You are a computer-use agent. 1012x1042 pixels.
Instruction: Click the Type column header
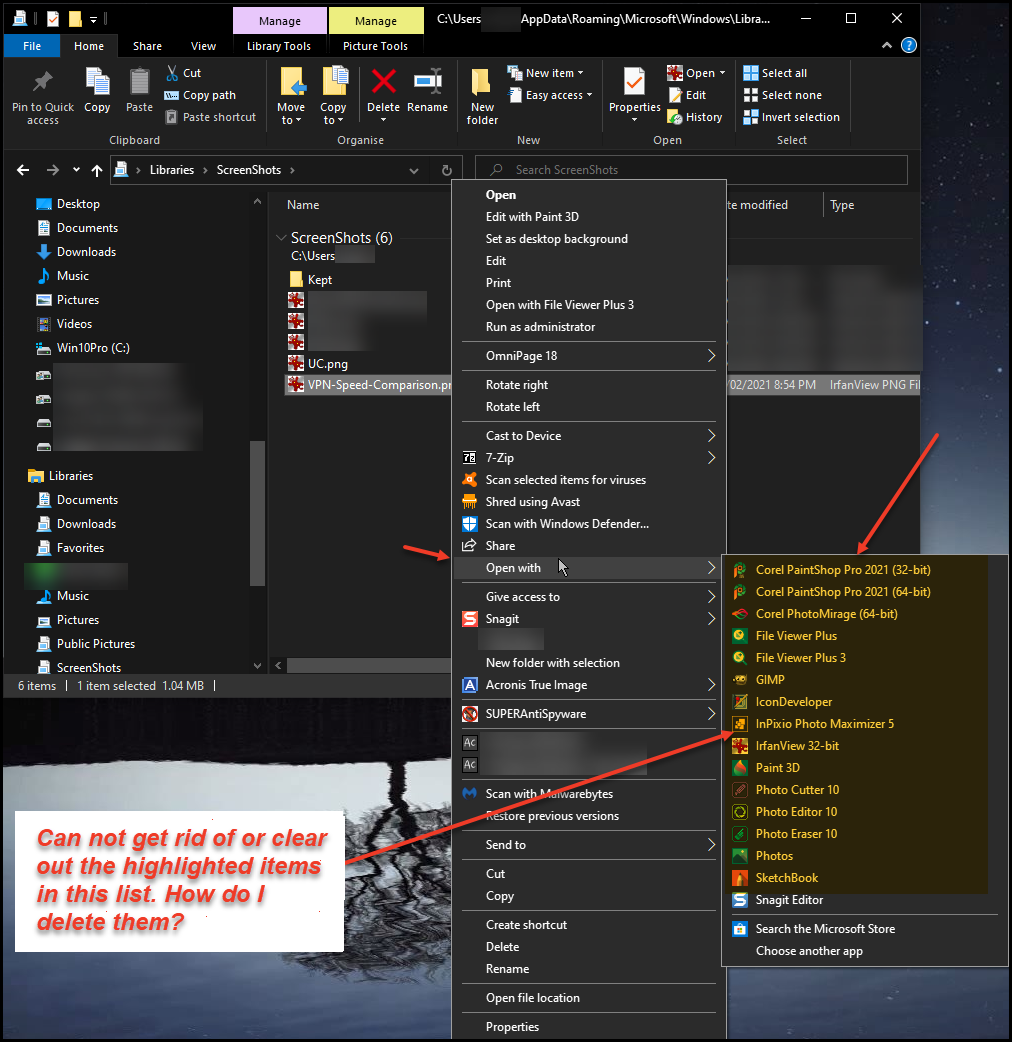(x=841, y=205)
